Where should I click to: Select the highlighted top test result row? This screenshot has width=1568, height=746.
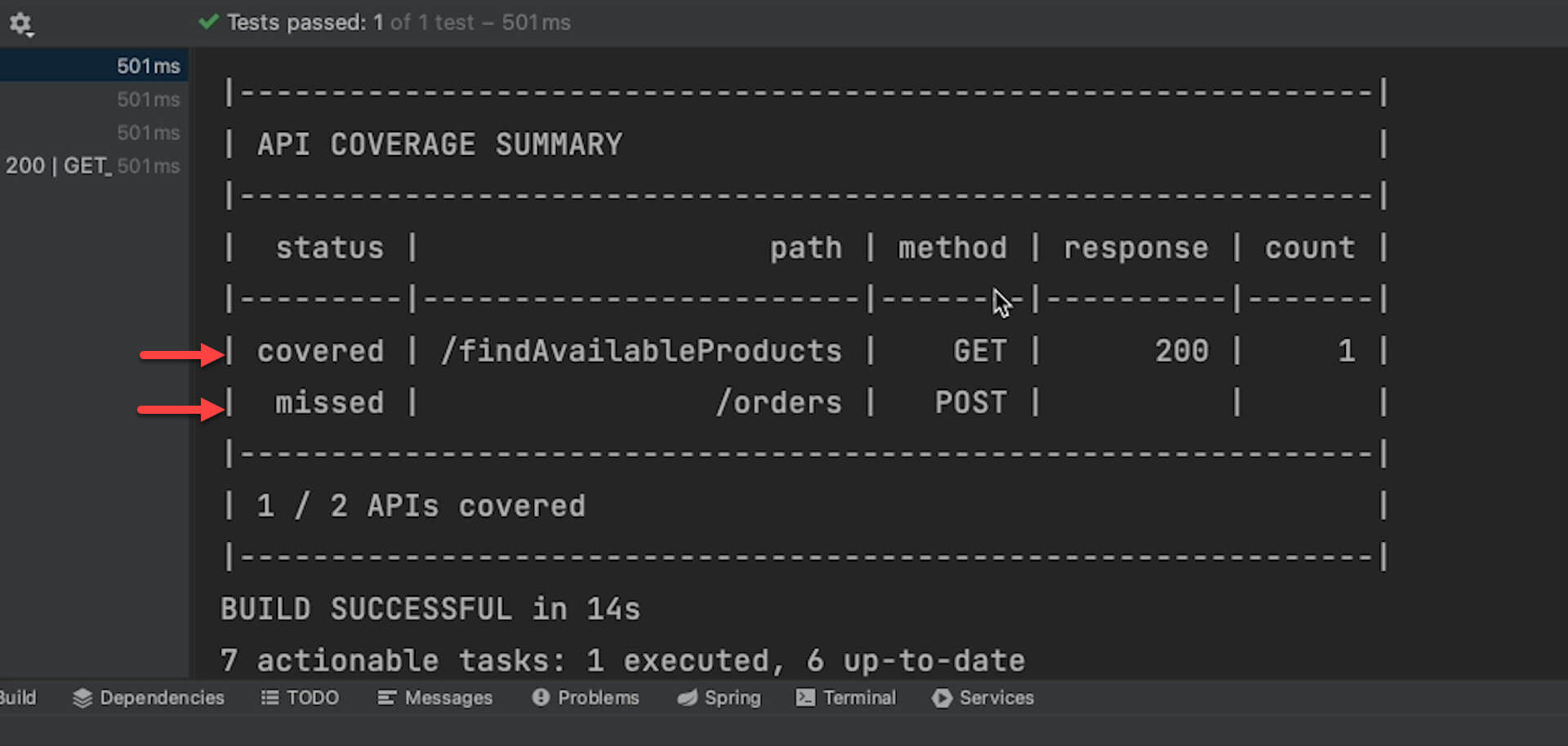pyautogui.click(x=93, y=66)
